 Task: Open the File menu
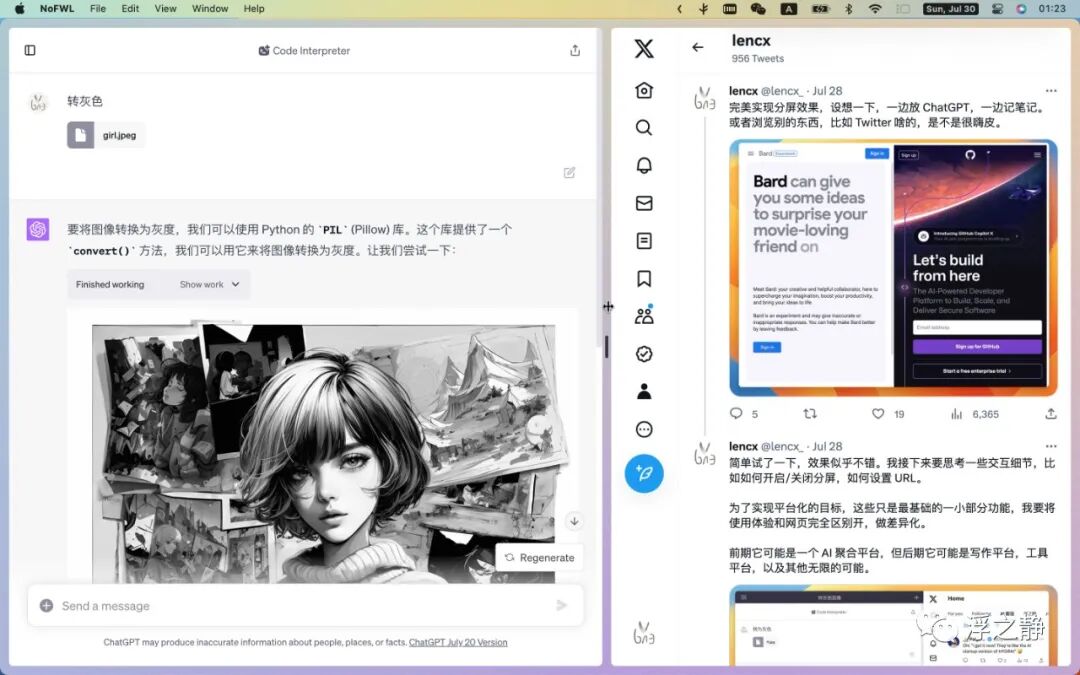tap(98, 8)
